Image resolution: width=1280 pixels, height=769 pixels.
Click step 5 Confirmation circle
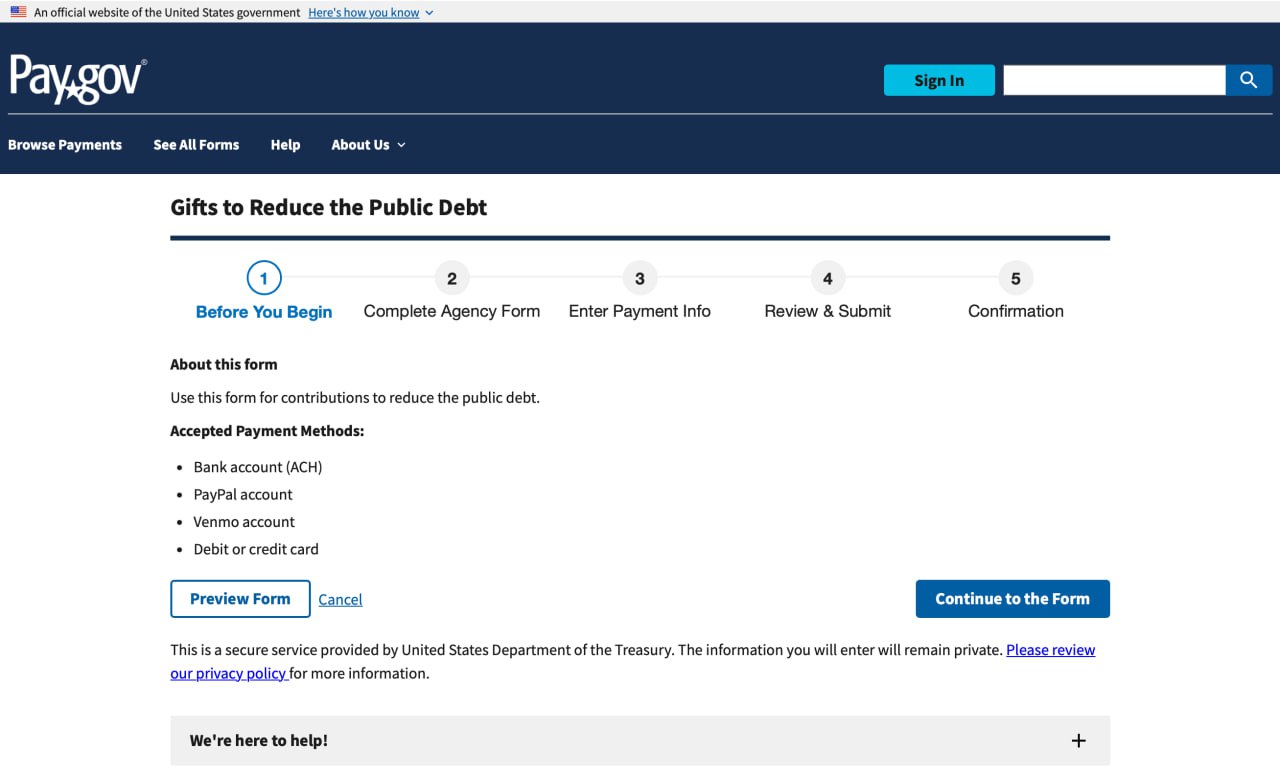pyautogui.click(x=1015, y=278)
